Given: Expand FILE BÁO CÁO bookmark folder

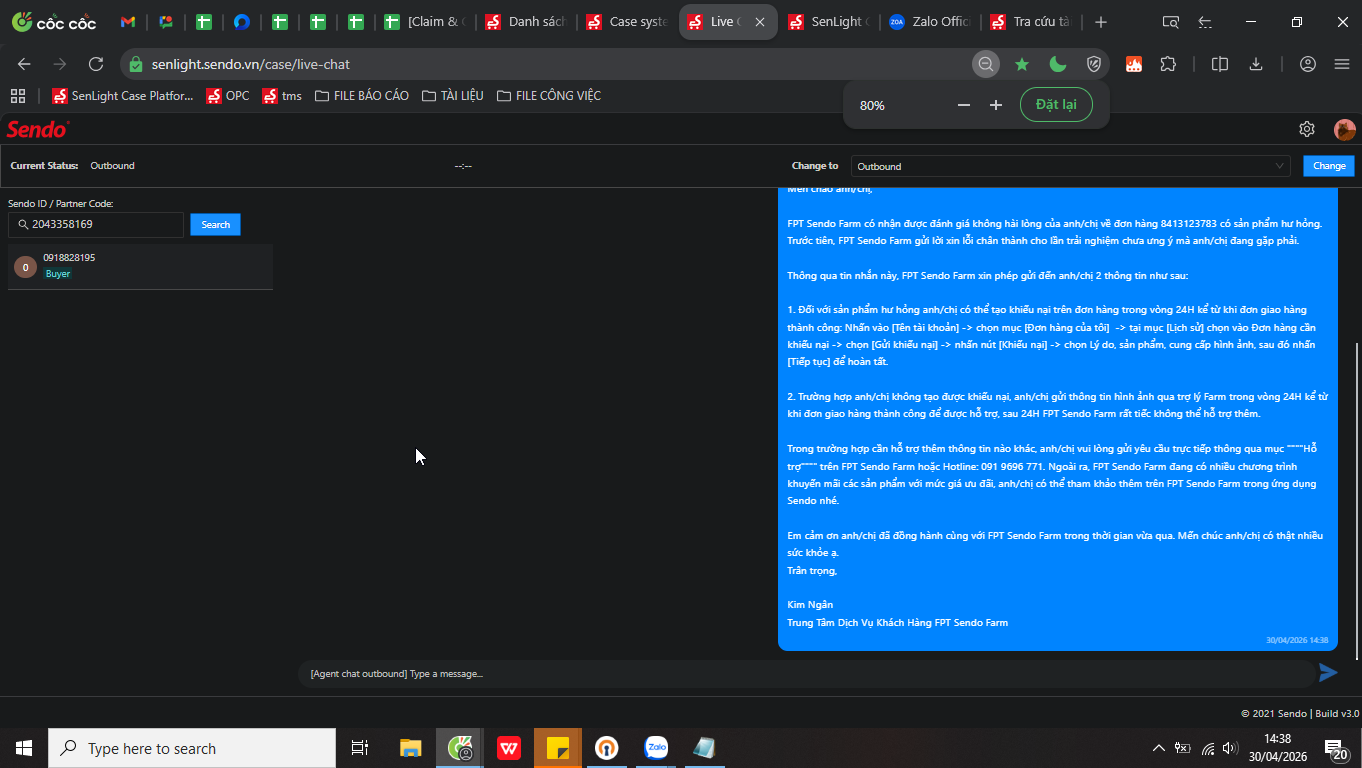Looking at the screenshot, I should (x=362, y=96).
